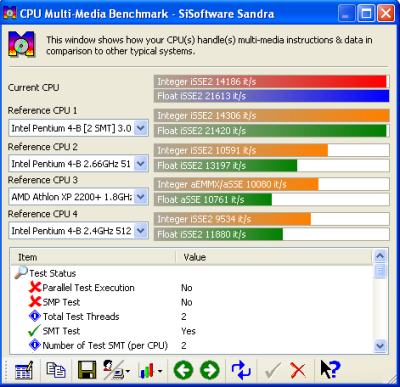Select the Intel Pentium 4-B 3.0 combo box
400x387 pixels.
[78, 128]
